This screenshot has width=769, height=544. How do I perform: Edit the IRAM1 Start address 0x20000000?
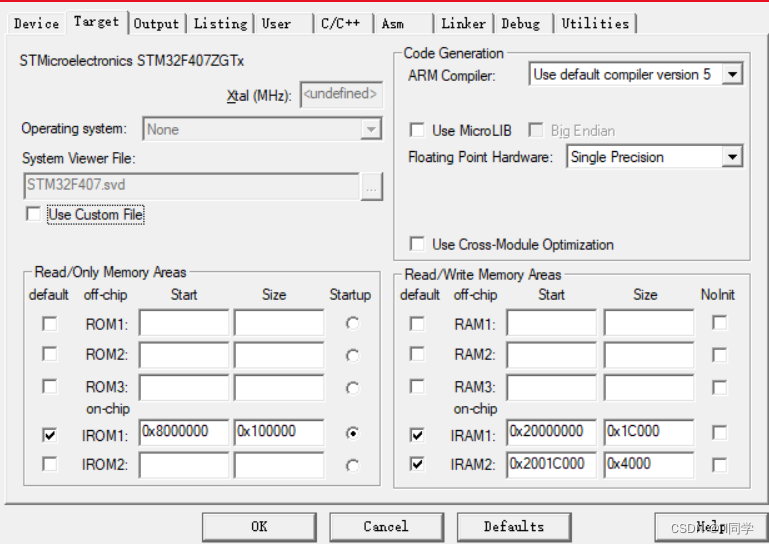552,432
